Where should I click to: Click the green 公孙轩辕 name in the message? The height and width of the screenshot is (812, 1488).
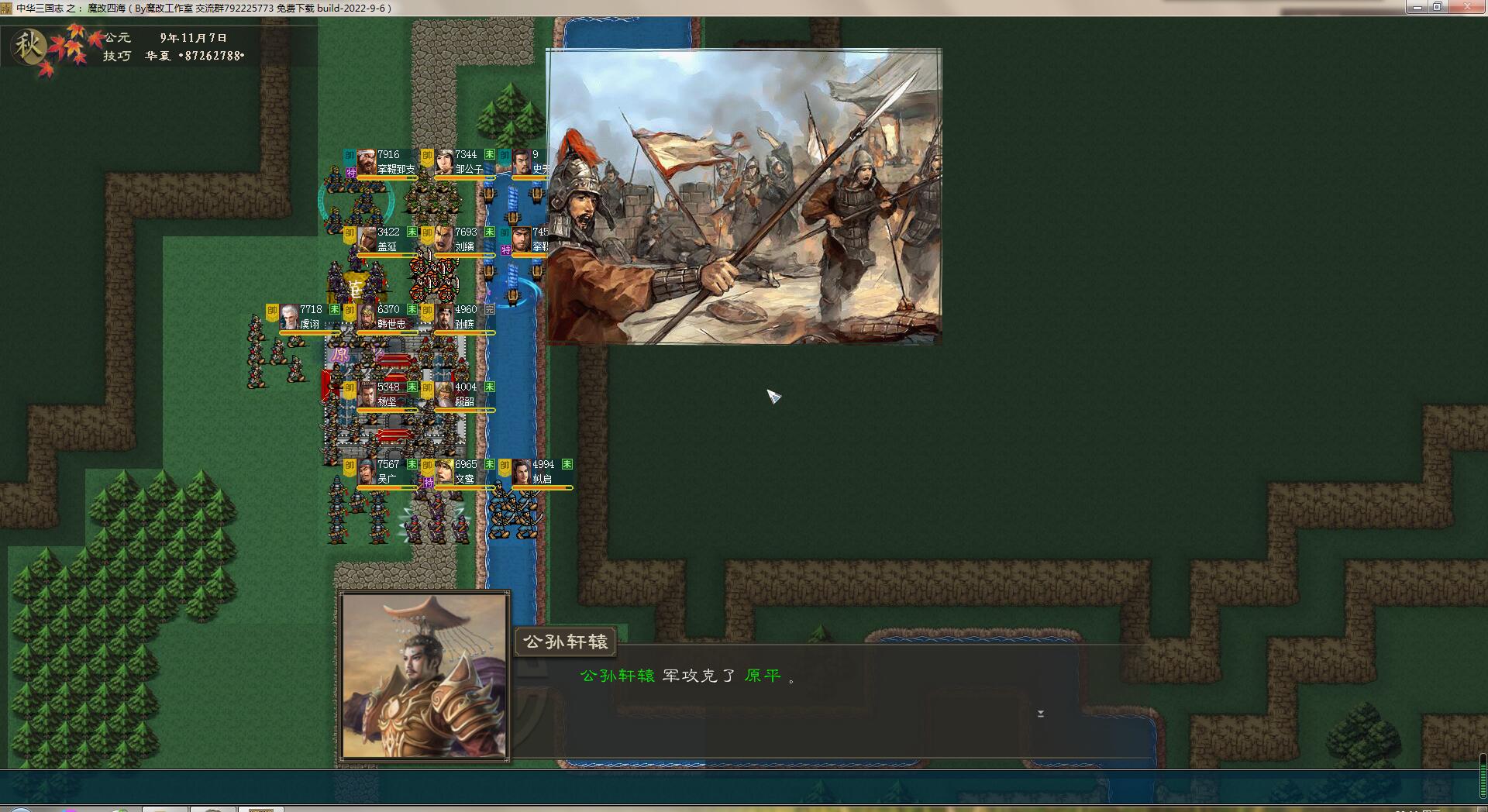click(618, 676)
